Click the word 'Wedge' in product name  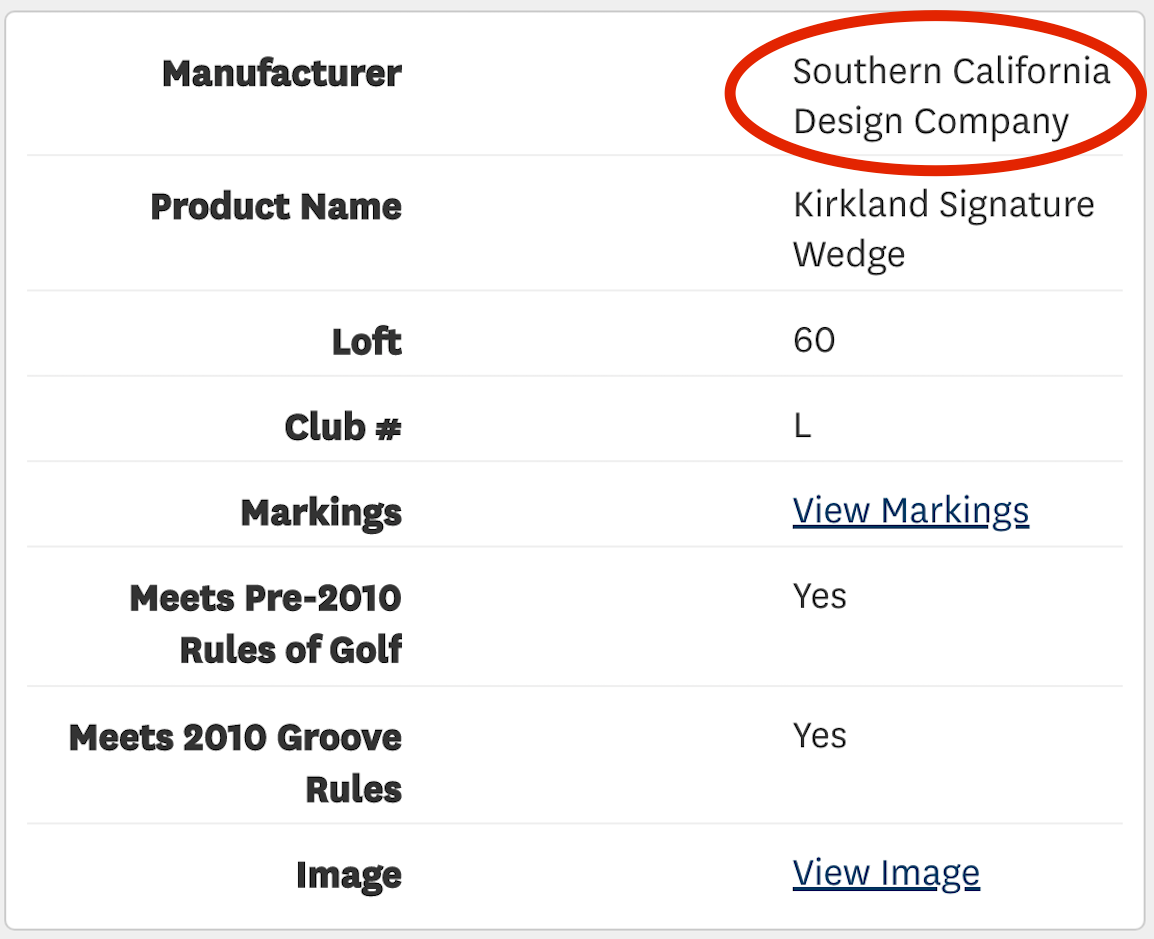click(849, 254)
